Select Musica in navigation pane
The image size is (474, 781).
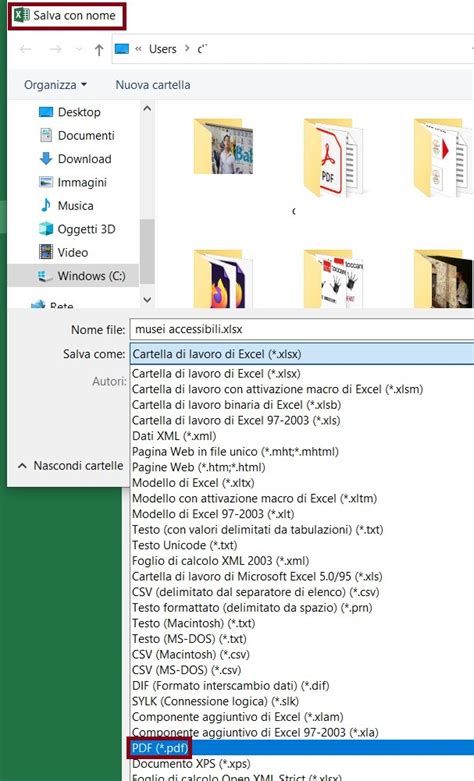tap(75, 206)
